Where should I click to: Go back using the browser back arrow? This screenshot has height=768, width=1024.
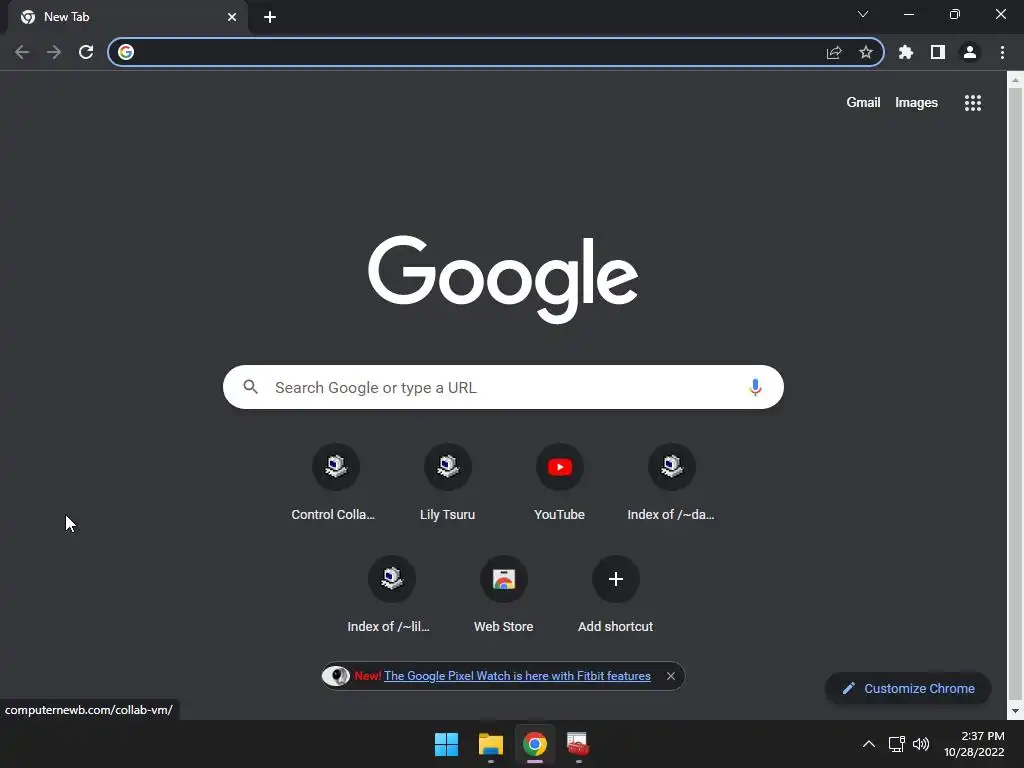pyautogui.click(x=22, y=52)
